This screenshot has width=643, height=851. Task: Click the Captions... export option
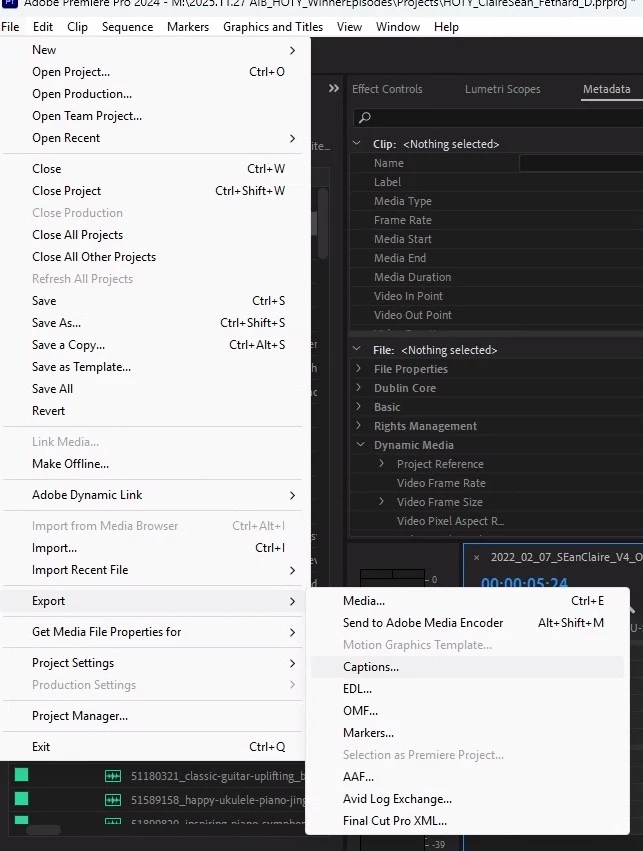467,666
